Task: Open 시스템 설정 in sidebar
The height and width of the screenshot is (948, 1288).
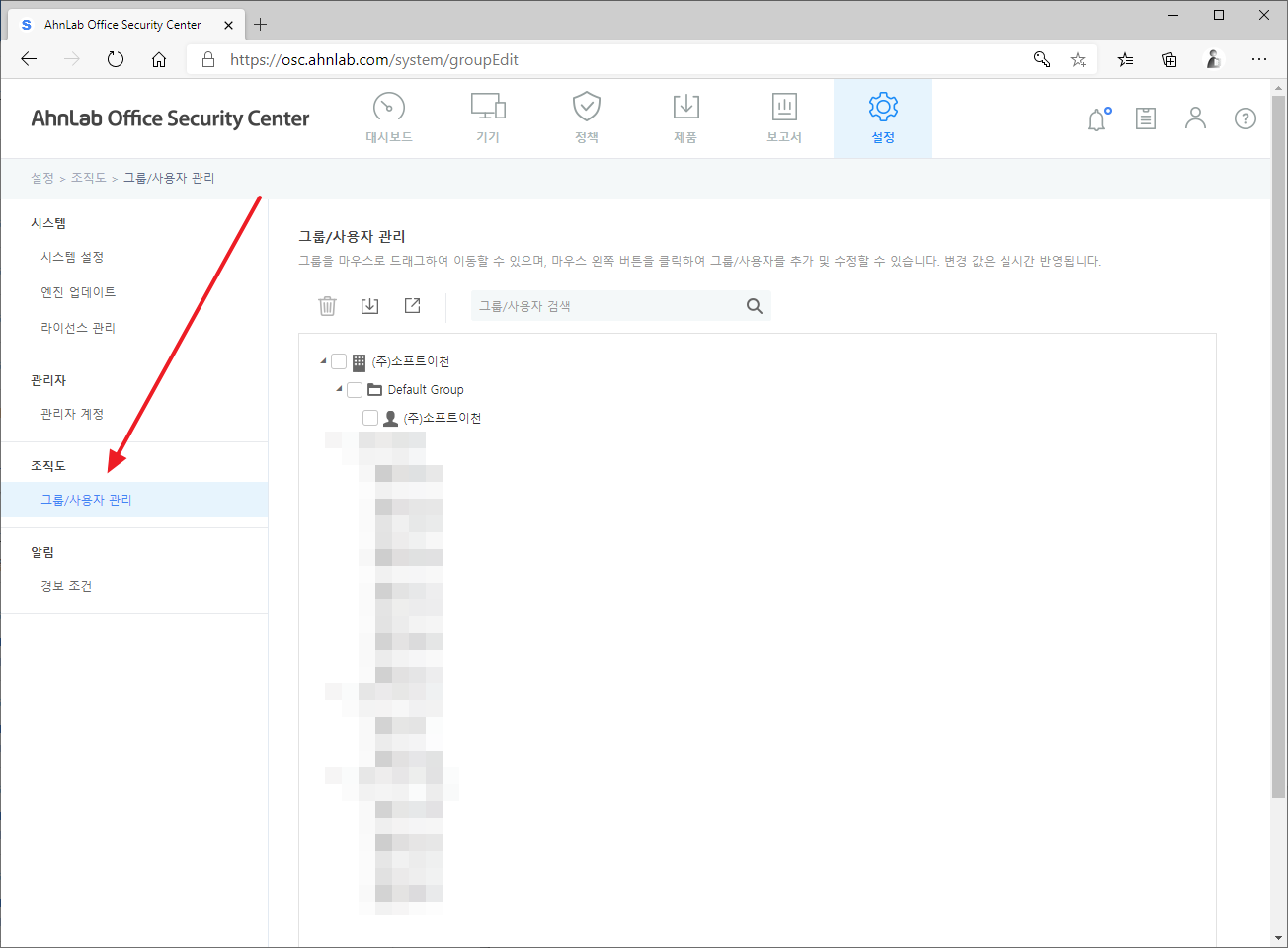Action: (x=72, y=257)
